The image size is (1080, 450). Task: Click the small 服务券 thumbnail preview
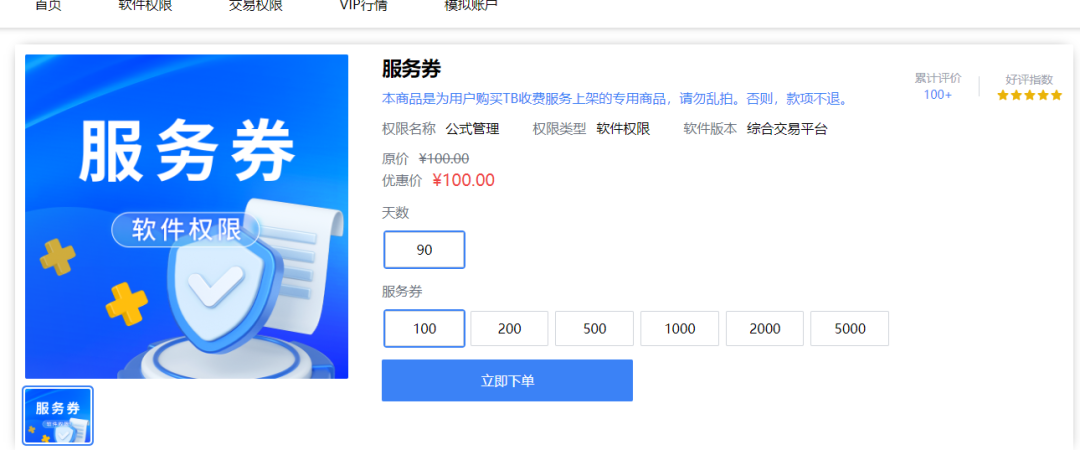tap(58, 416)
